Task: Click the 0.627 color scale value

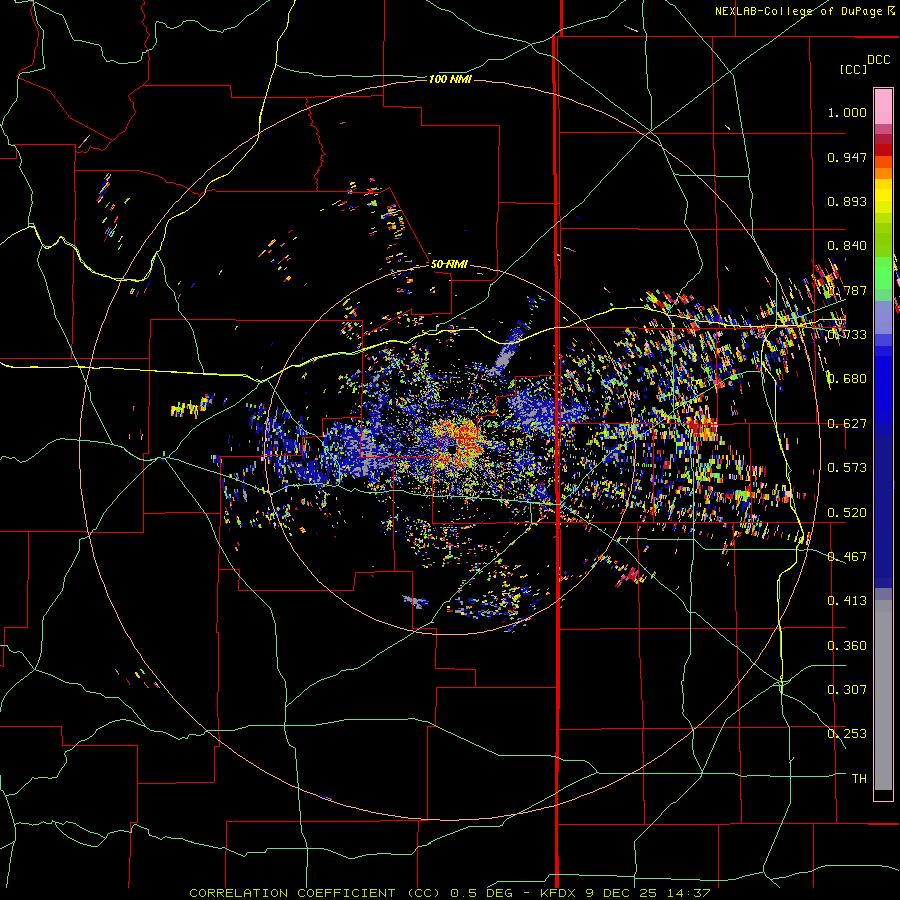Action: (847, 424)
